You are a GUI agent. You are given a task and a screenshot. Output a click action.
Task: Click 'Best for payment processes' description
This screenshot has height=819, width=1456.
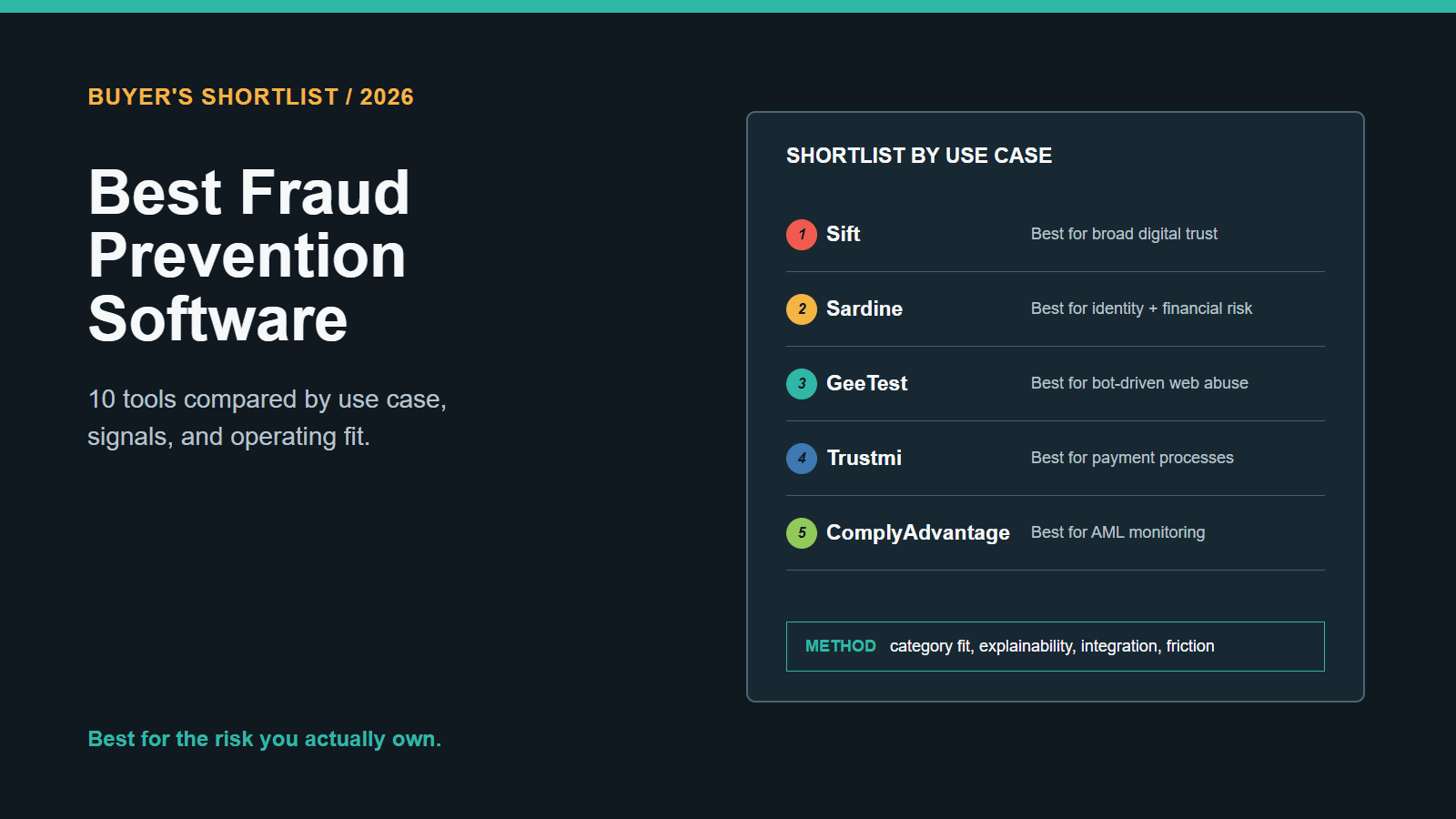1132,458
